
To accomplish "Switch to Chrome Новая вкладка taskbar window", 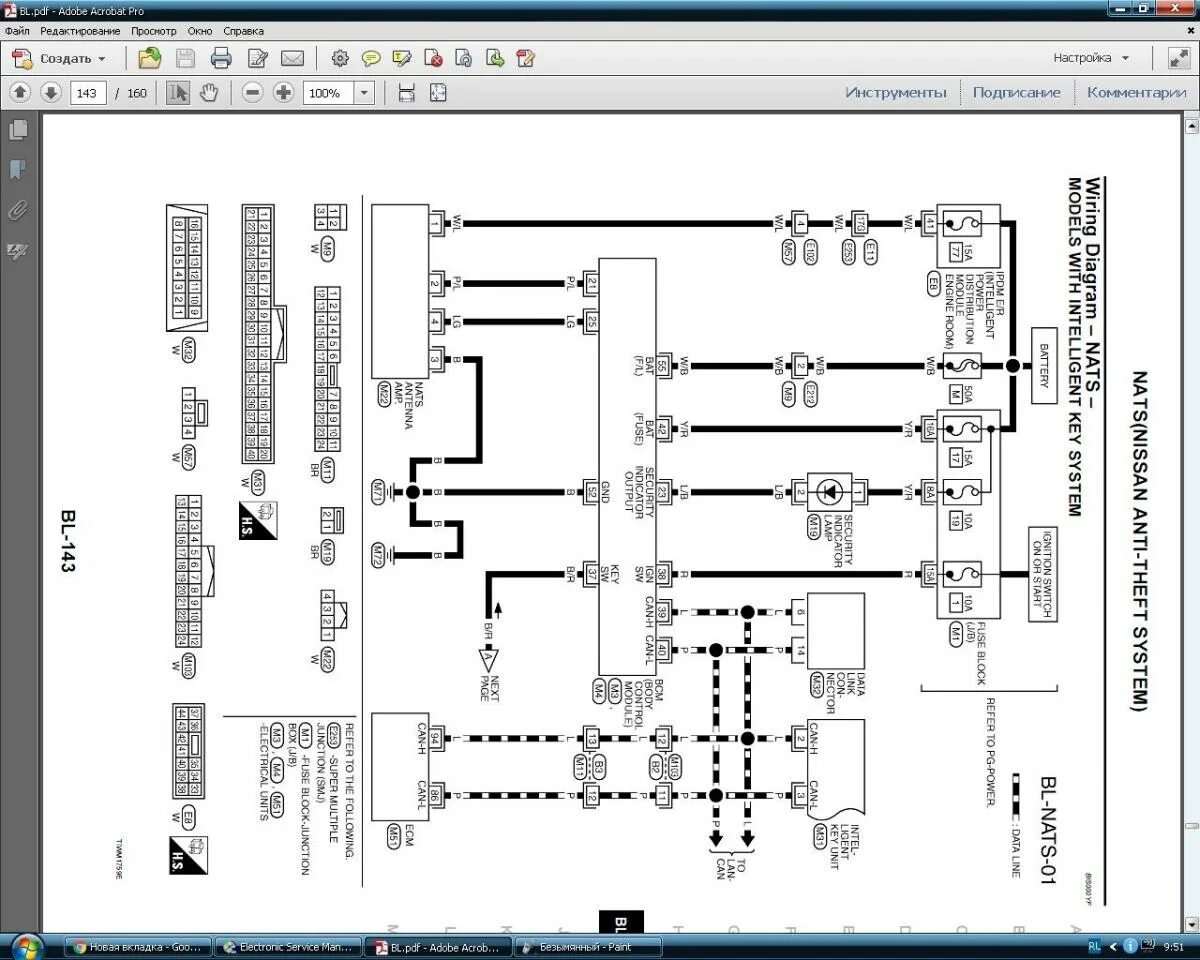I will pos(139,946).
